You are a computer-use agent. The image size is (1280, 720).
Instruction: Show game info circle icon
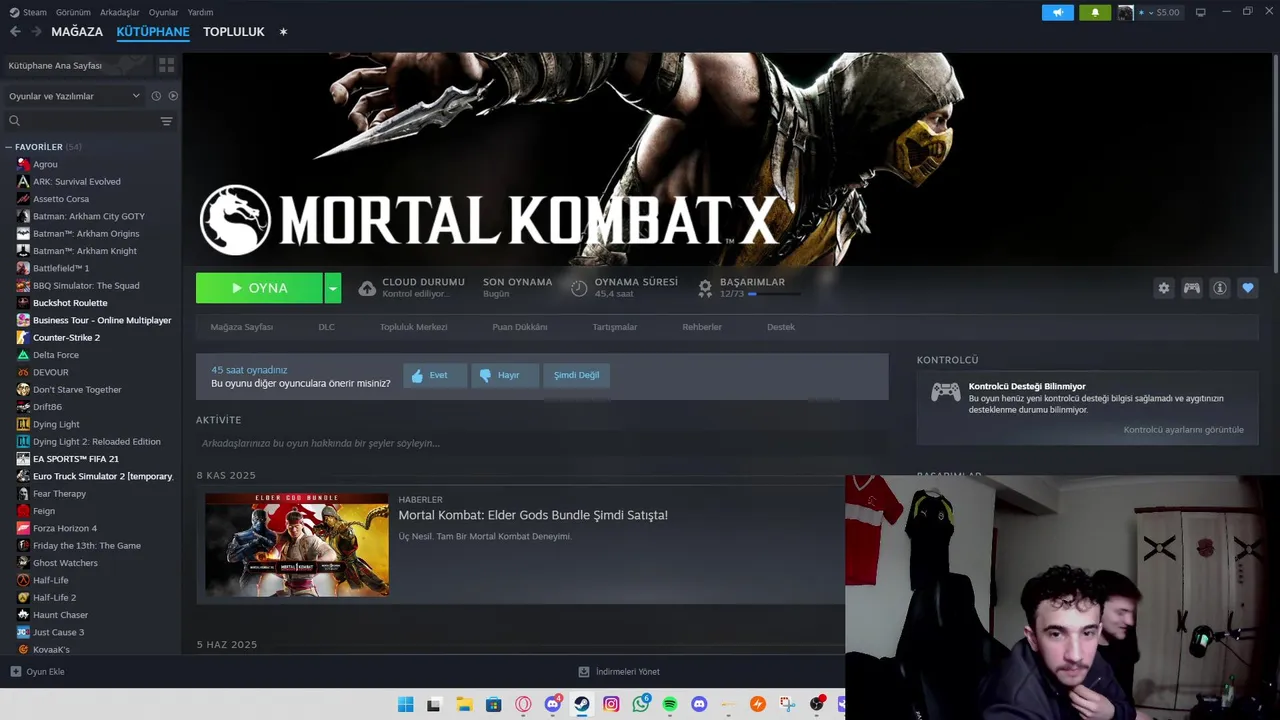[x=1219, y=288]
